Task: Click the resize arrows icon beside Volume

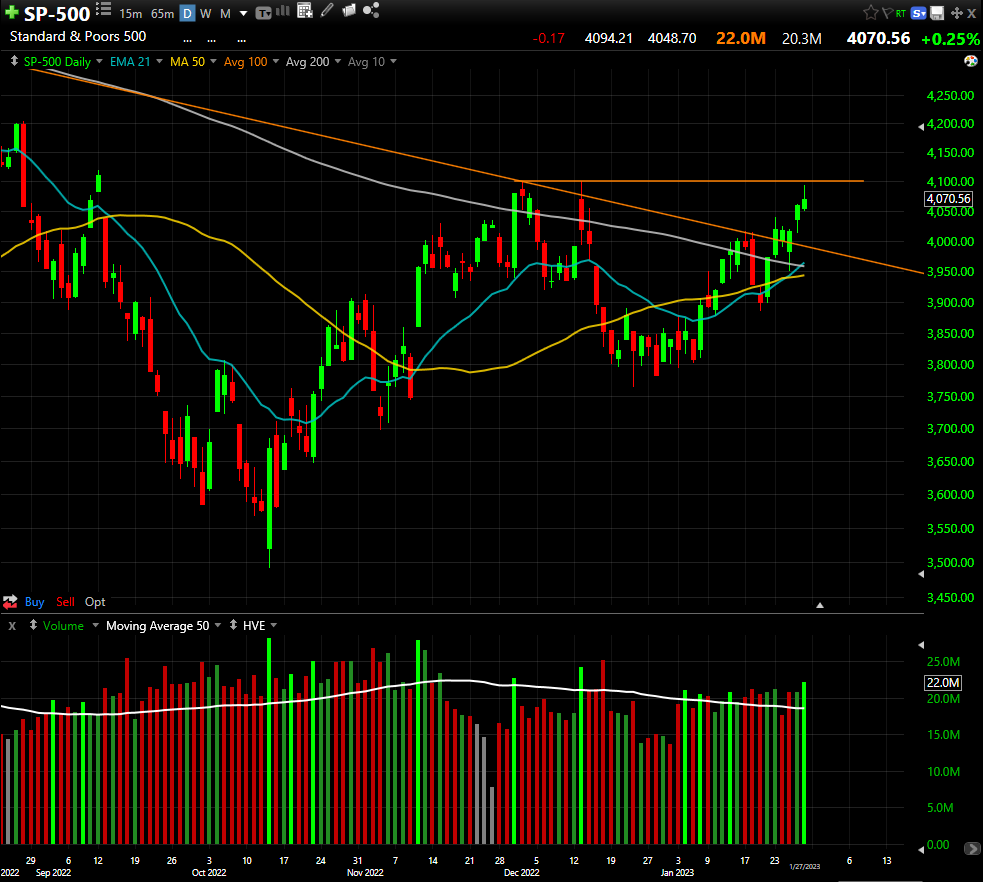Action: (x=33, y=625)
